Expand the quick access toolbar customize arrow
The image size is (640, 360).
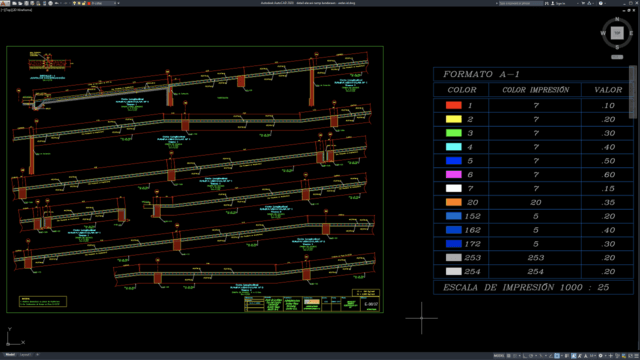click(118, 3)
